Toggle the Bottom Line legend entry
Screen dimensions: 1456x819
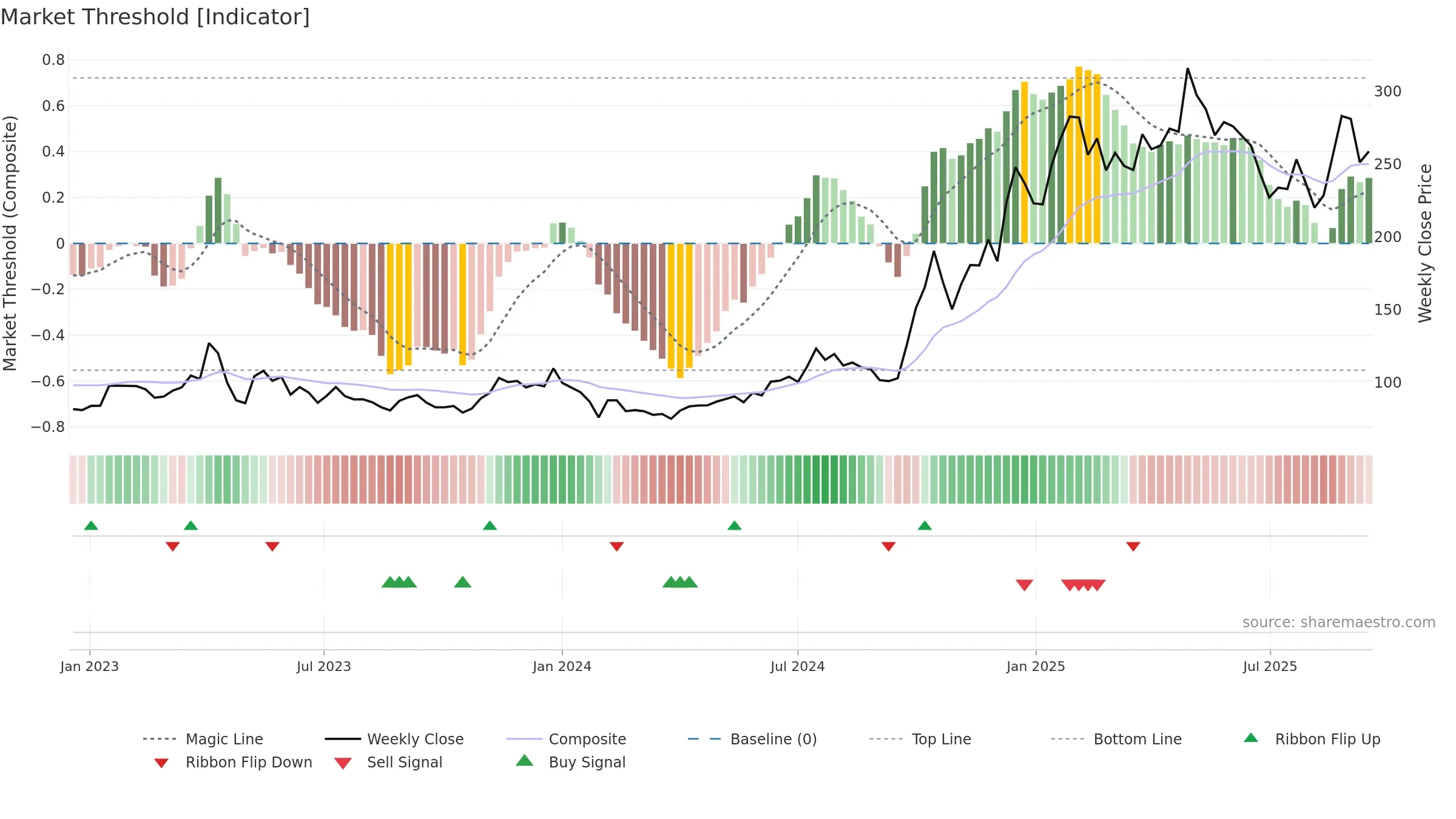(1116, 739)
